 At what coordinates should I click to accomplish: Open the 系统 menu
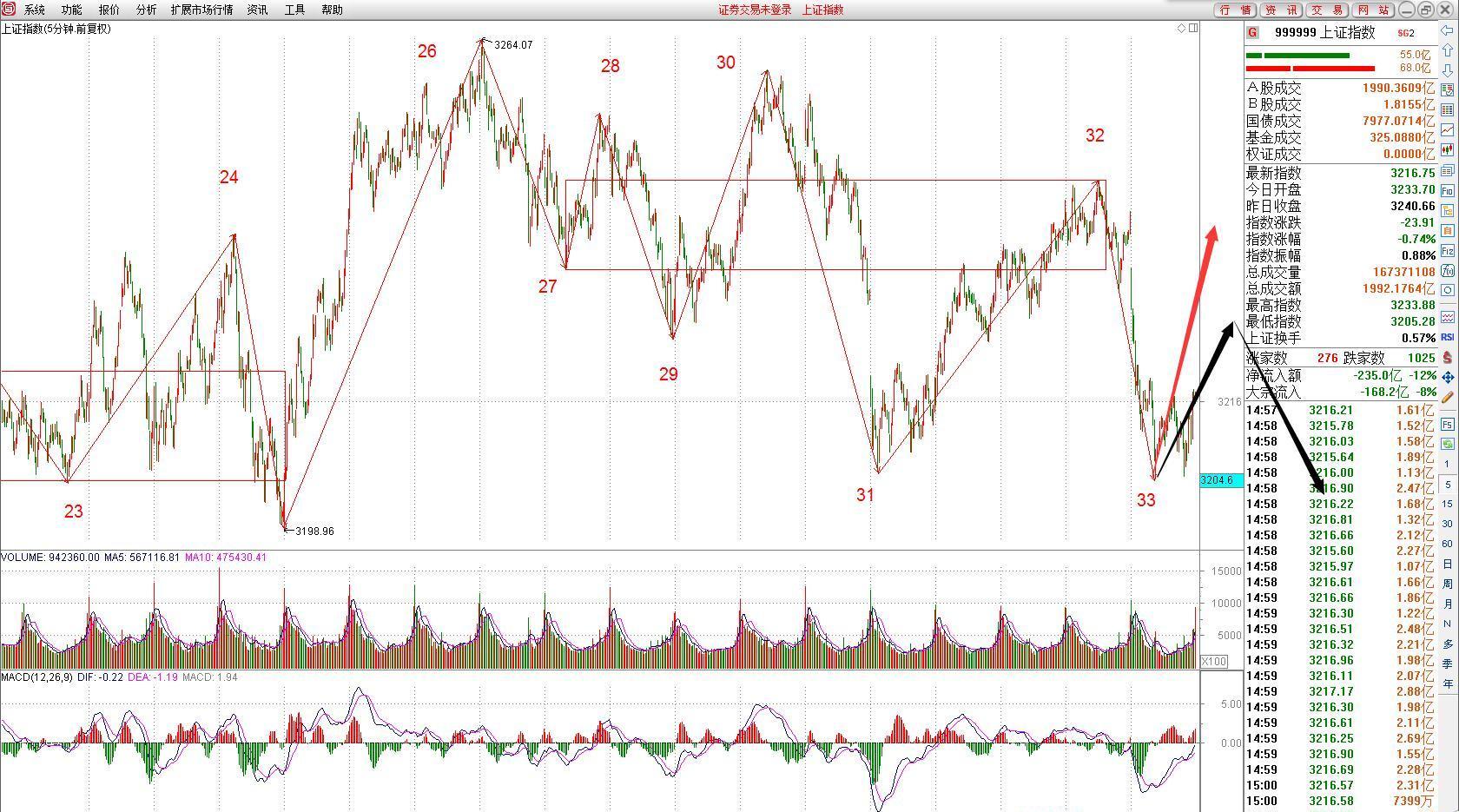(35, 10)
